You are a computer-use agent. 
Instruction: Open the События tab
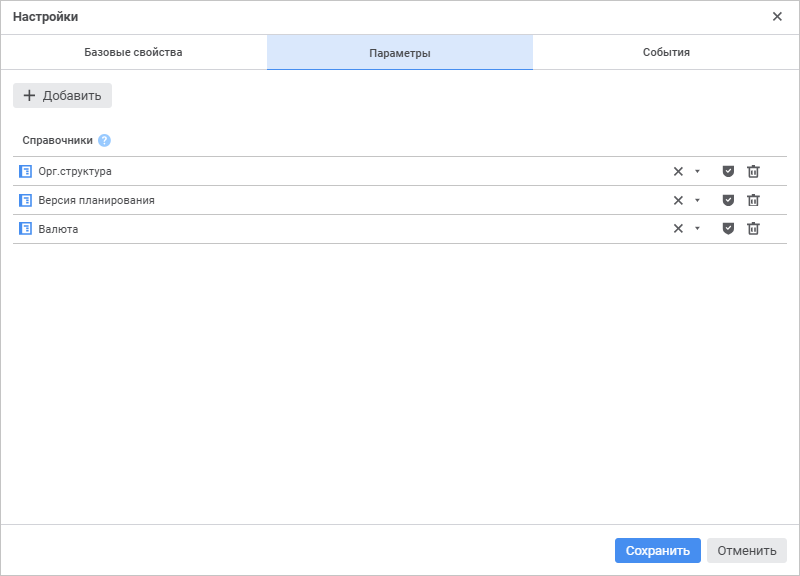point(666,52)
